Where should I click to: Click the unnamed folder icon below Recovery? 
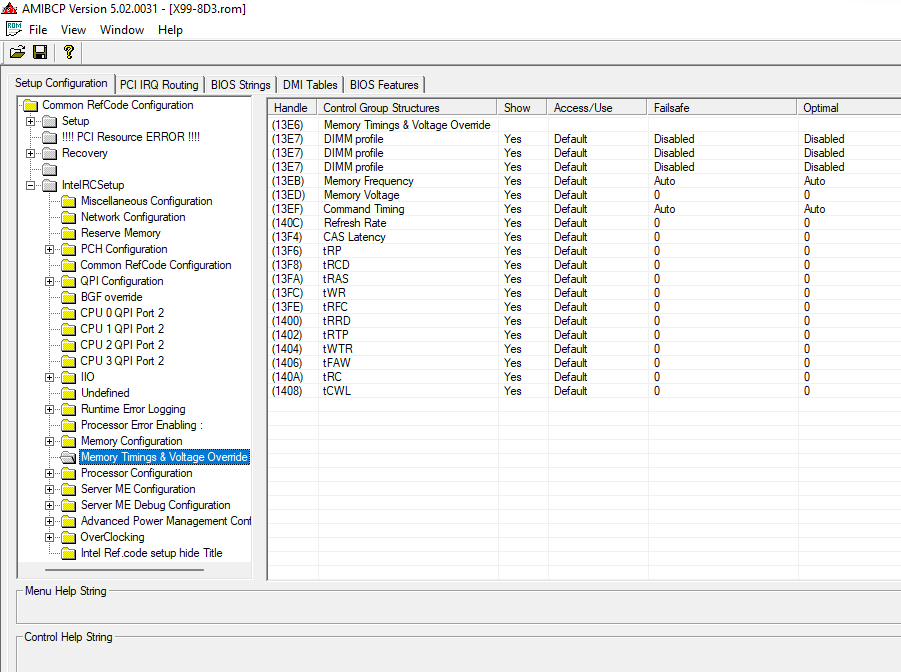[x=50, y=170]
